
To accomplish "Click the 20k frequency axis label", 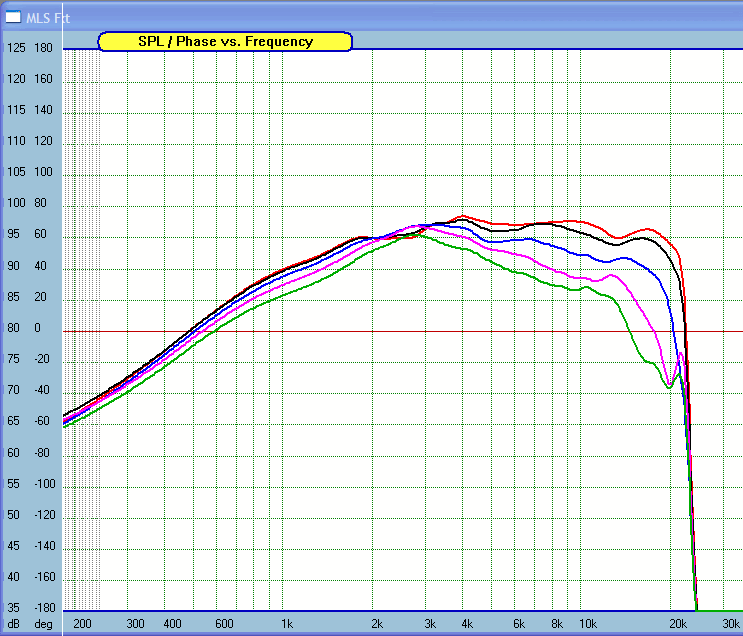I will pos(678,624).
